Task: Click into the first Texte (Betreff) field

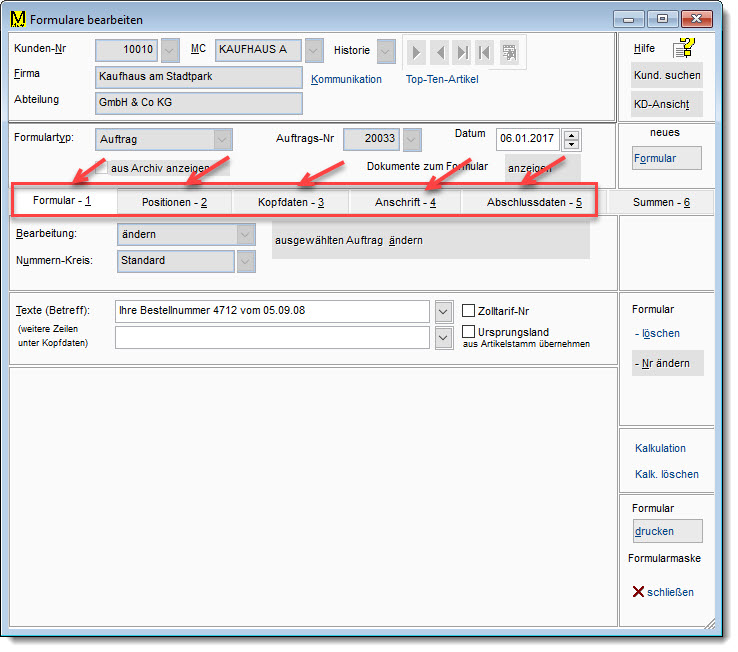Action: (272, 311)
